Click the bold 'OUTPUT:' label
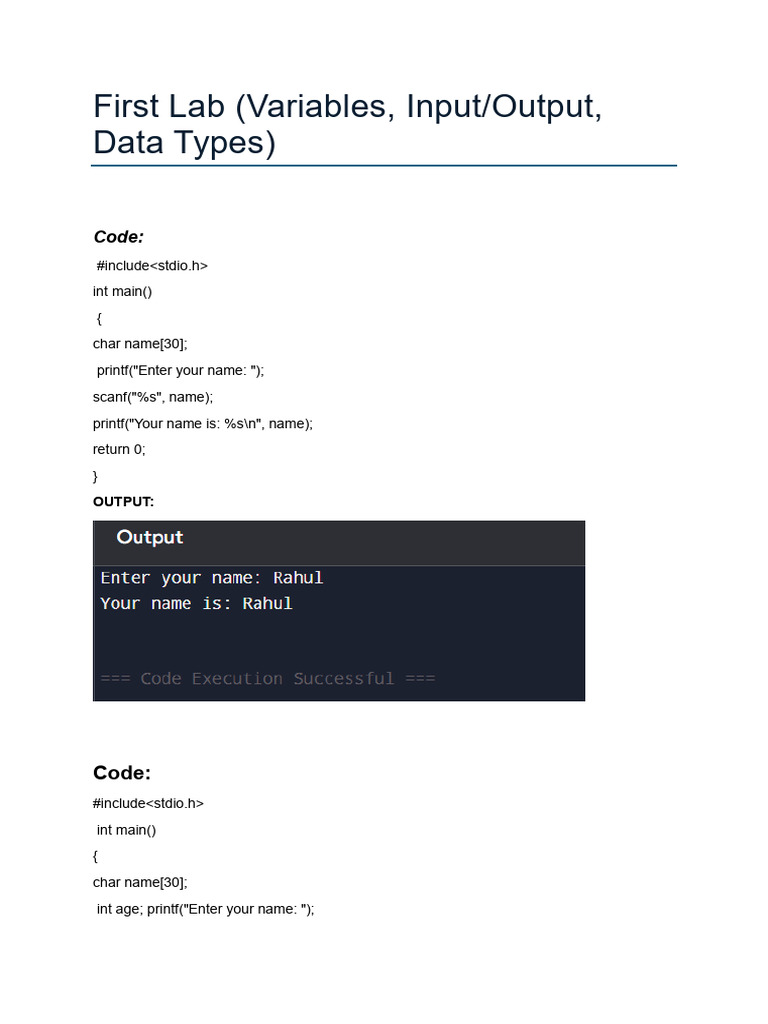Image resolution: width=768 pixels, height=1024 pixels. 123,501
